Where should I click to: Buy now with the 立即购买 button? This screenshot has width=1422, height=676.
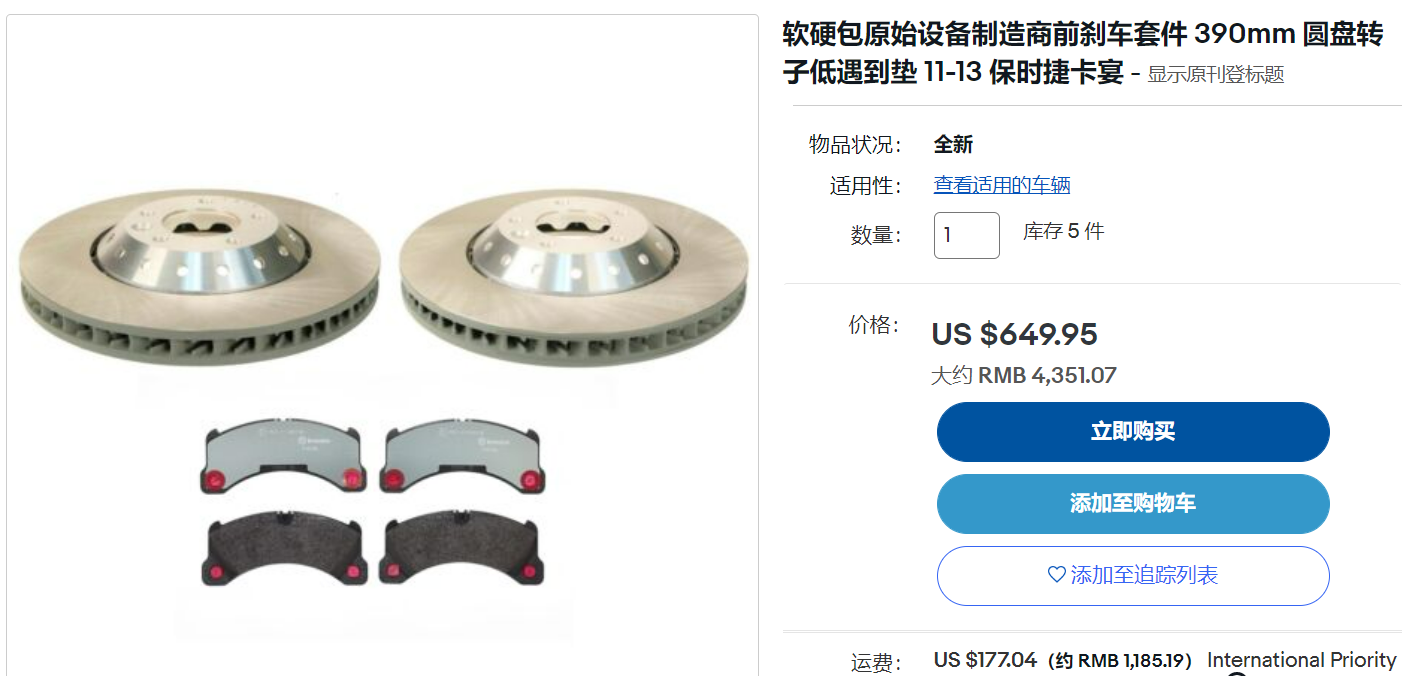(1133, 432)
